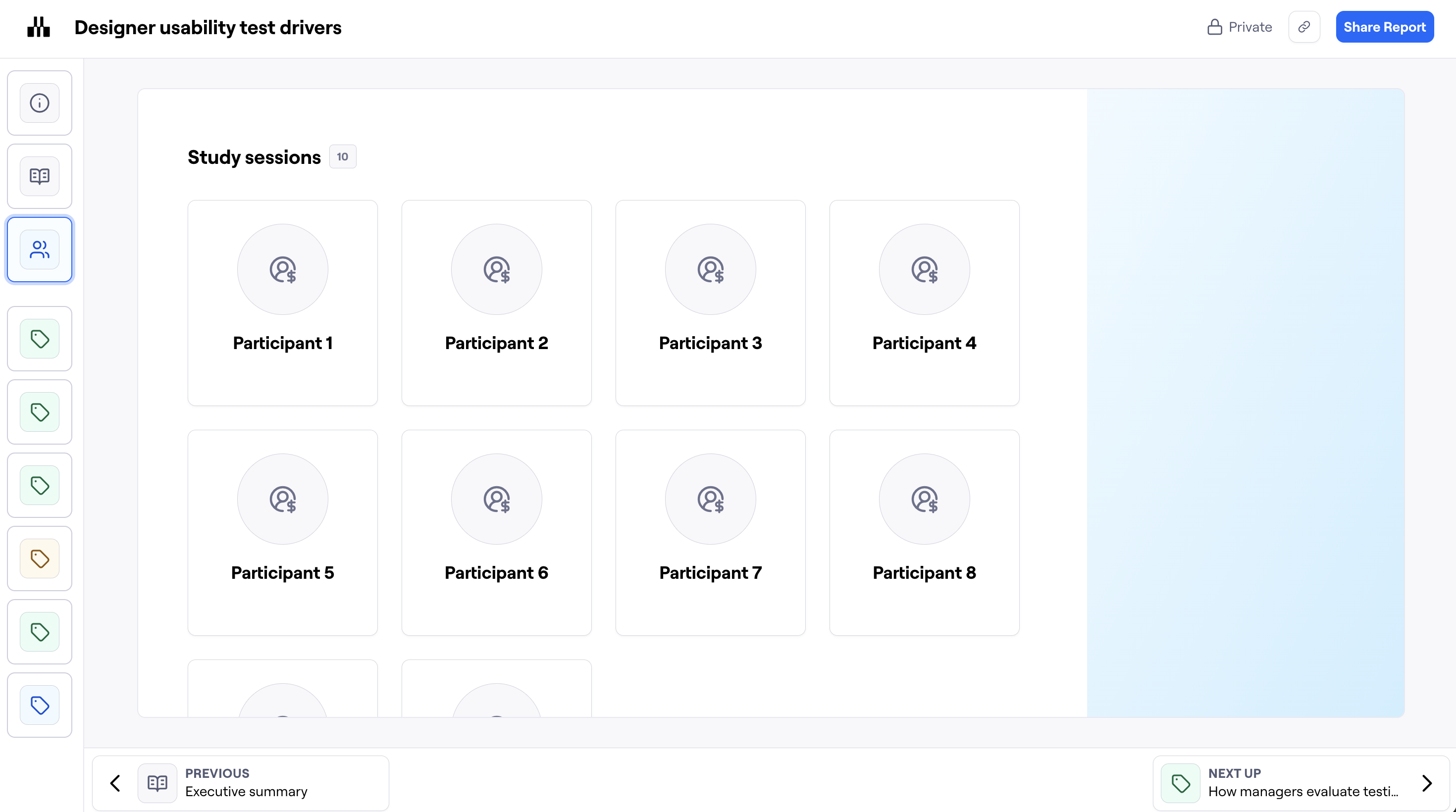1456x812 pixels.
Task: Click the app logo in top left
Action: (x=39, y=27)
